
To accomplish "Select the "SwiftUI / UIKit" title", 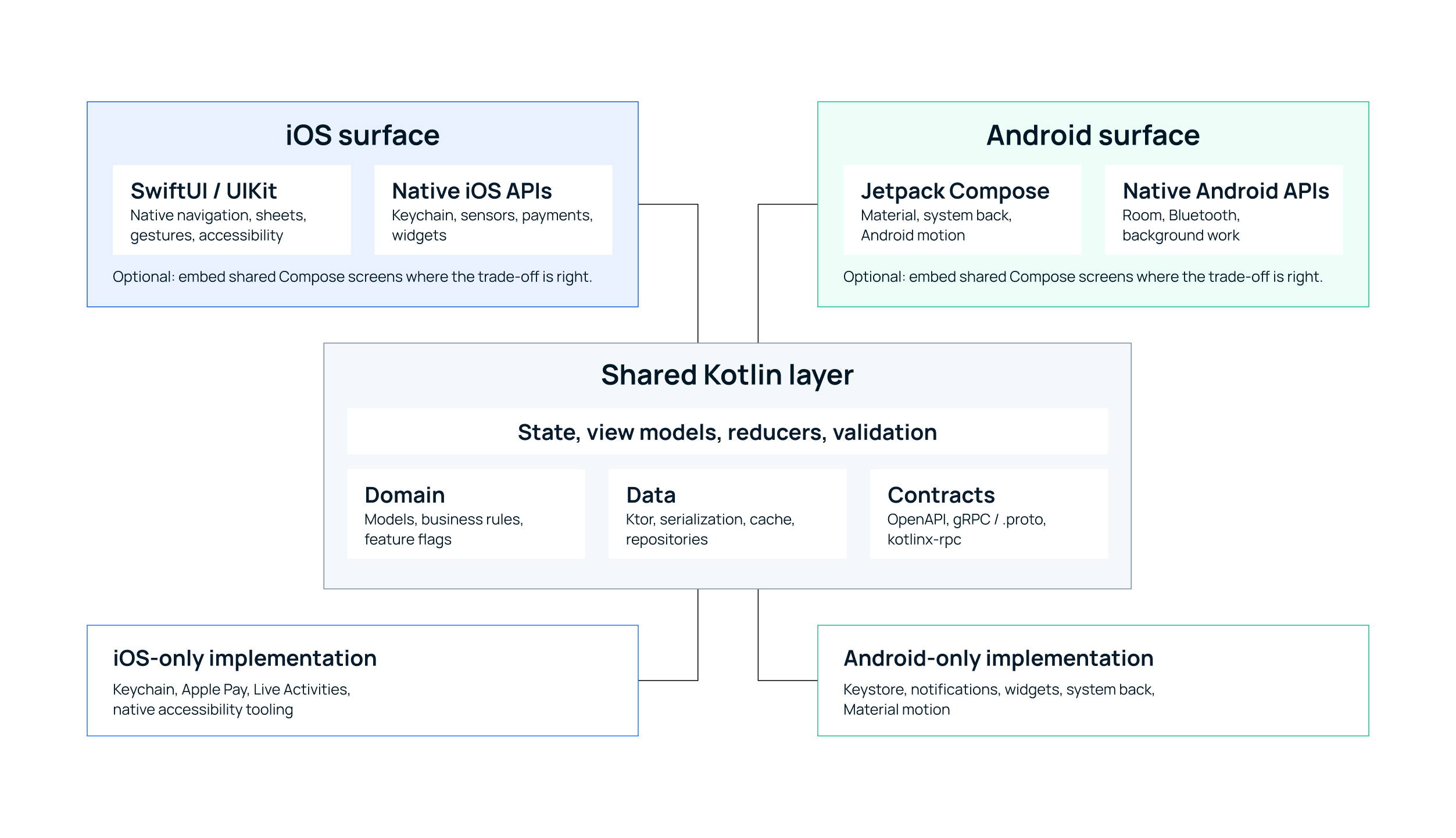I will coord(203,191).
